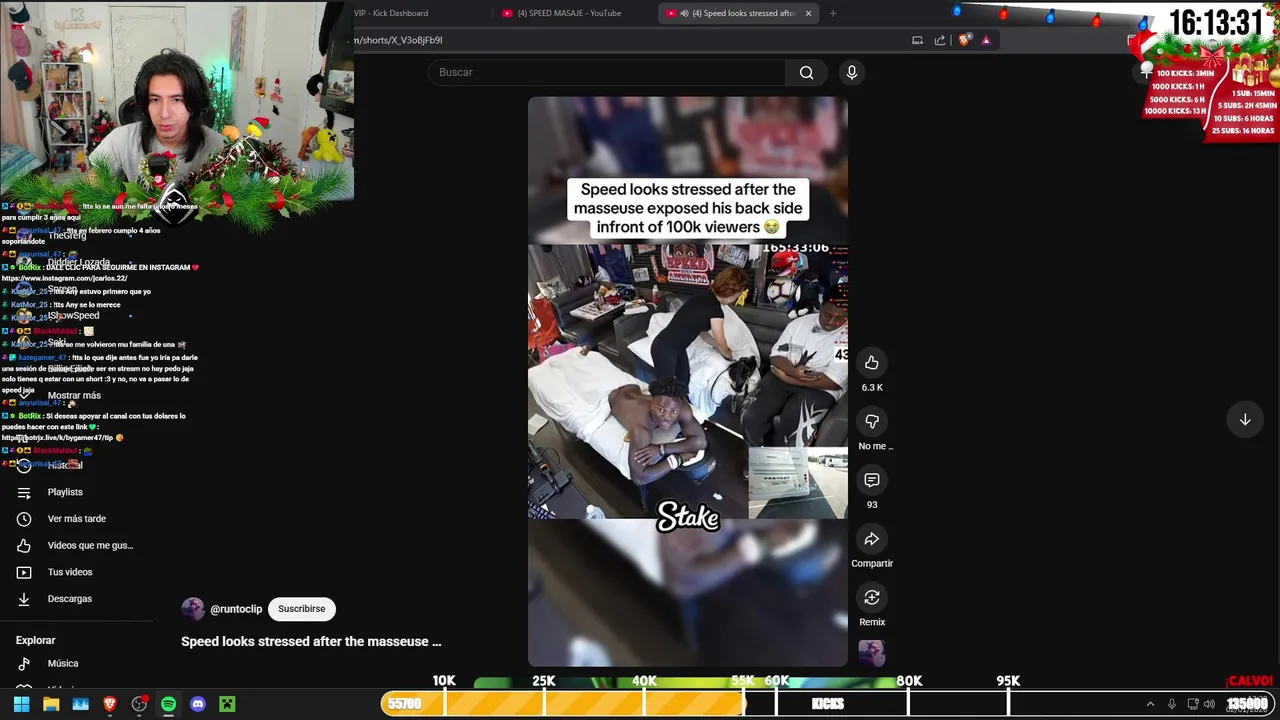1280x720 pixels.
Task: Click the share page icon in address bar
Action: (940, 40)
